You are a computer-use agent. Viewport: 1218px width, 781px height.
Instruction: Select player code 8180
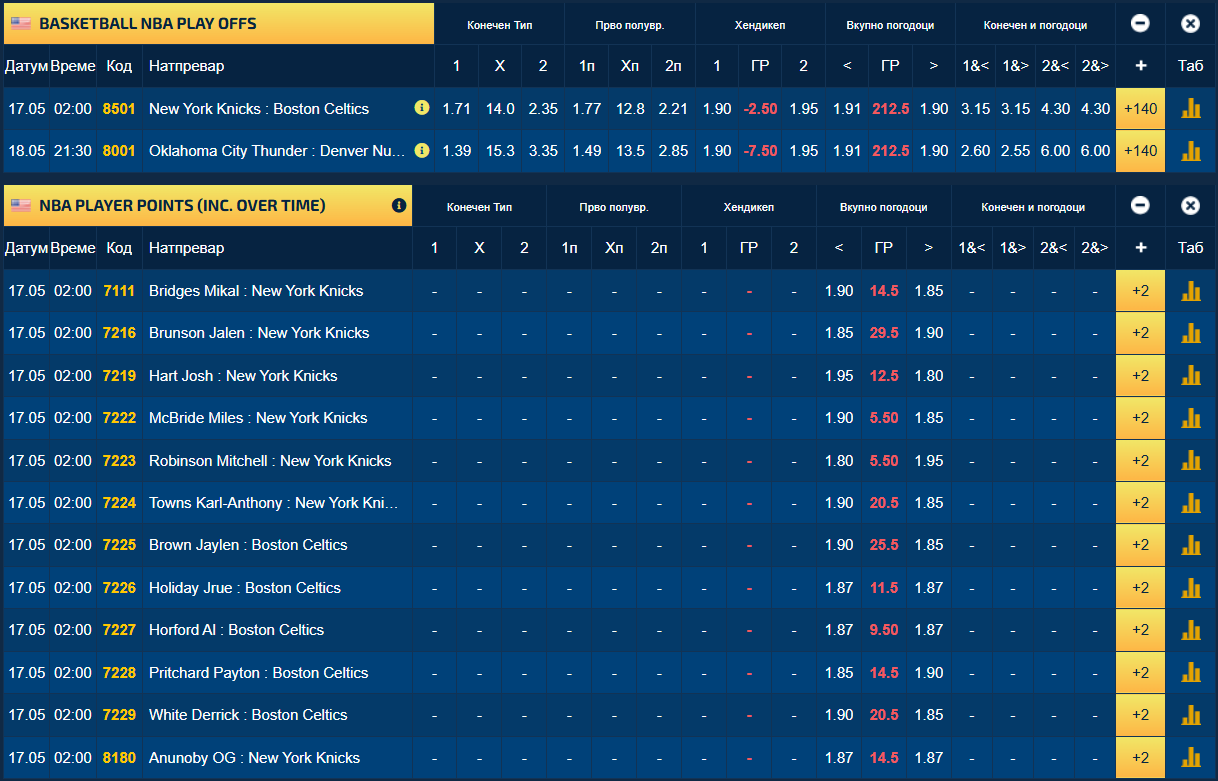(119, 758)
